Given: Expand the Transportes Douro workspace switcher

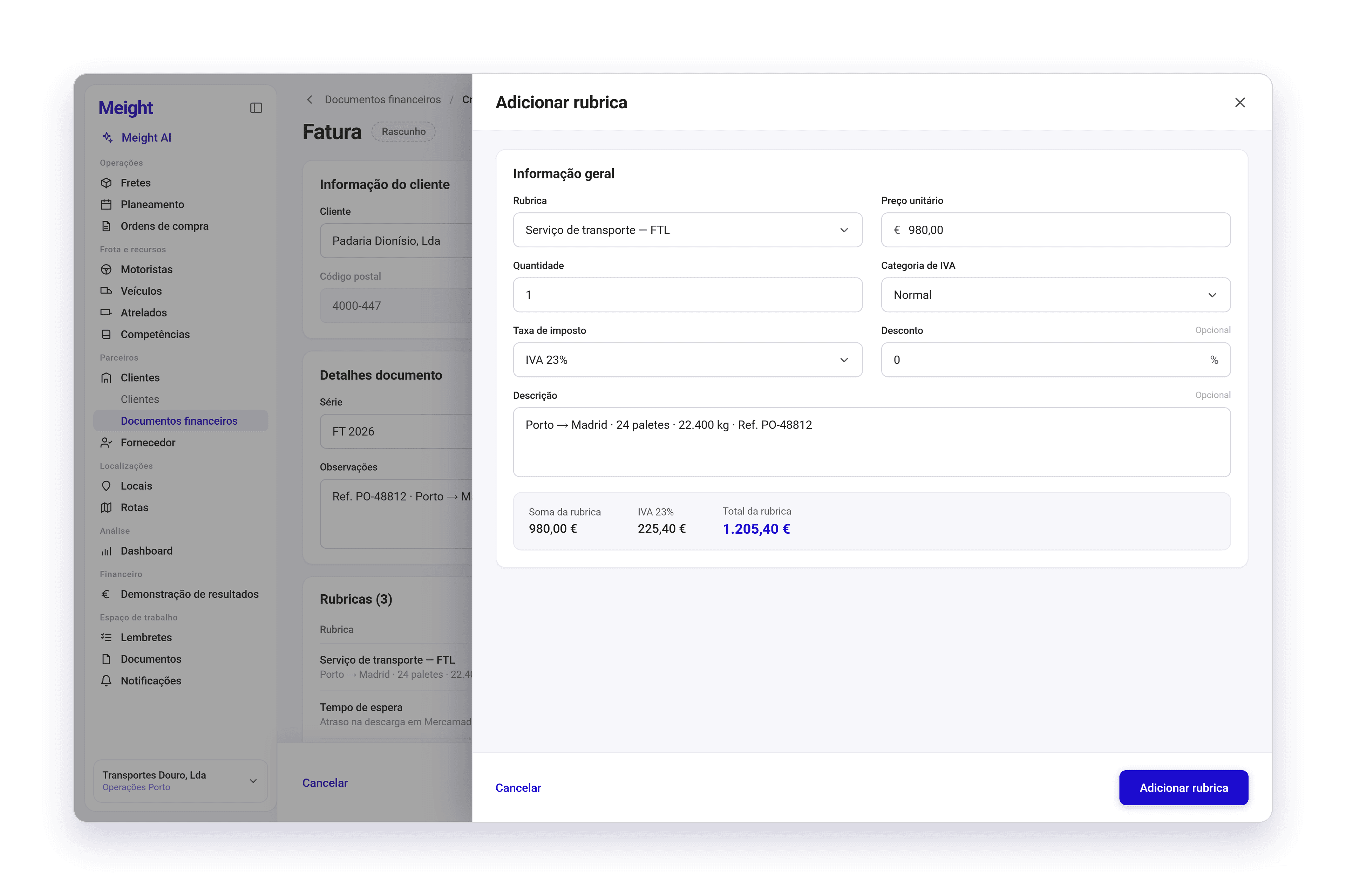Looking at the screenshot, I should tap(181, 781).
